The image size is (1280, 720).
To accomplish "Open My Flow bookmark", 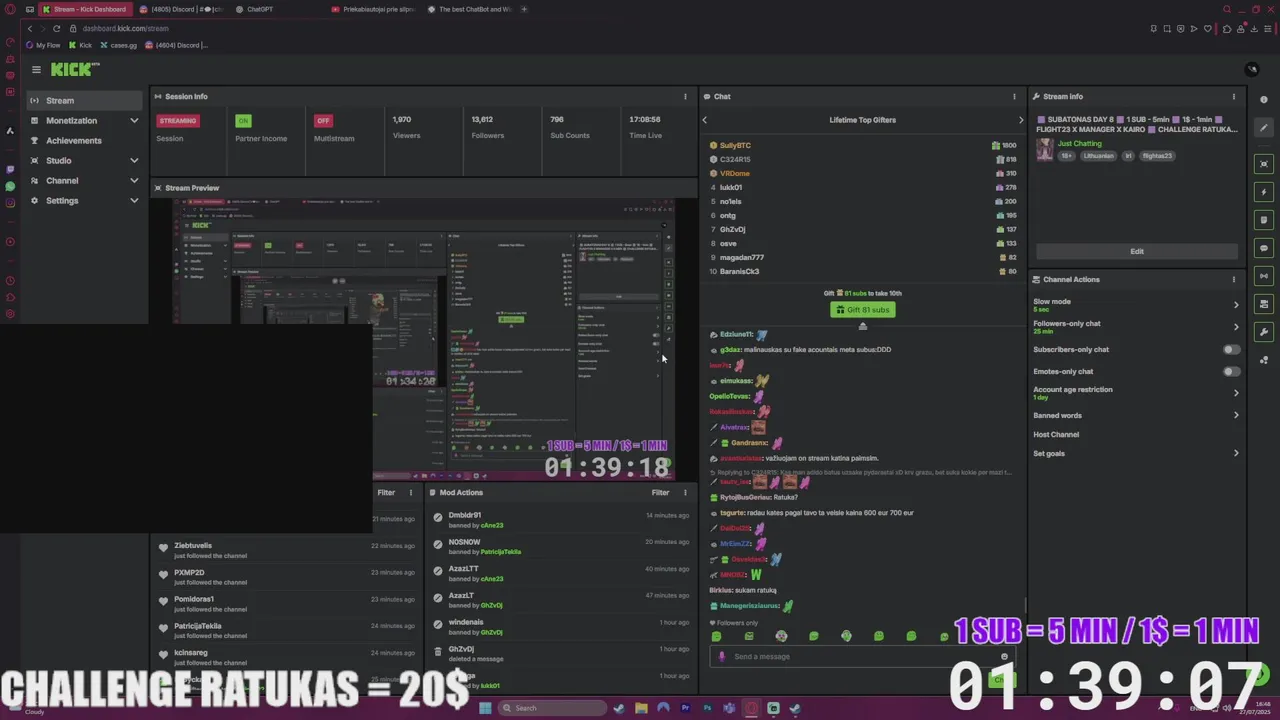I will pos(43,45).
